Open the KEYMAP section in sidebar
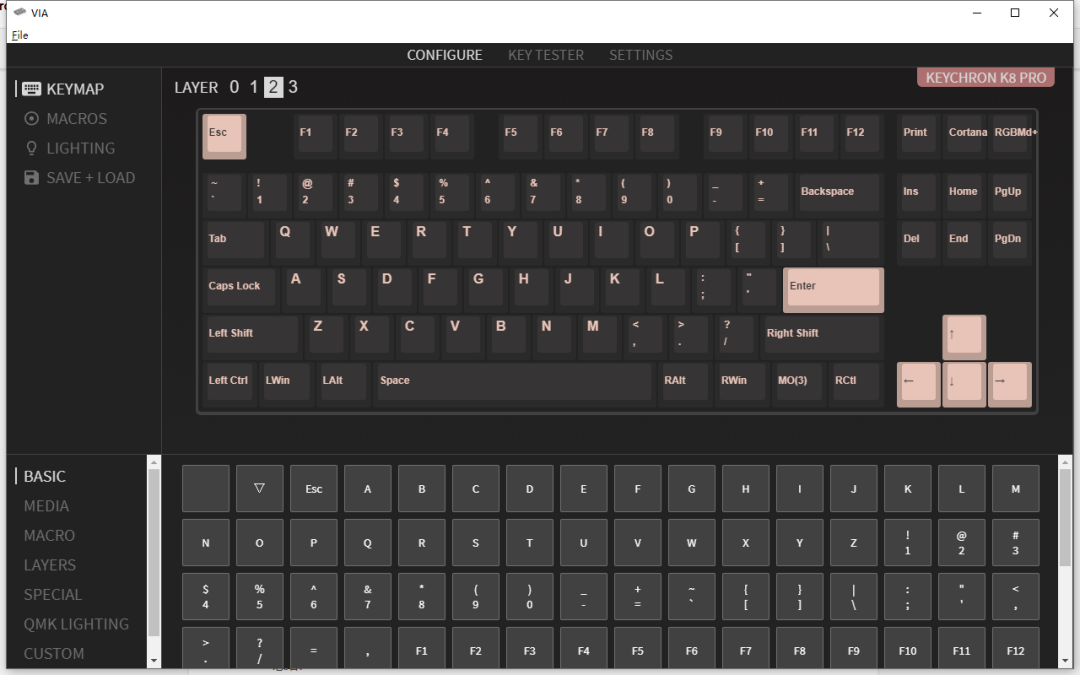Image resolution: width=1080 pixels, height=675 pixels. point(63,89)
